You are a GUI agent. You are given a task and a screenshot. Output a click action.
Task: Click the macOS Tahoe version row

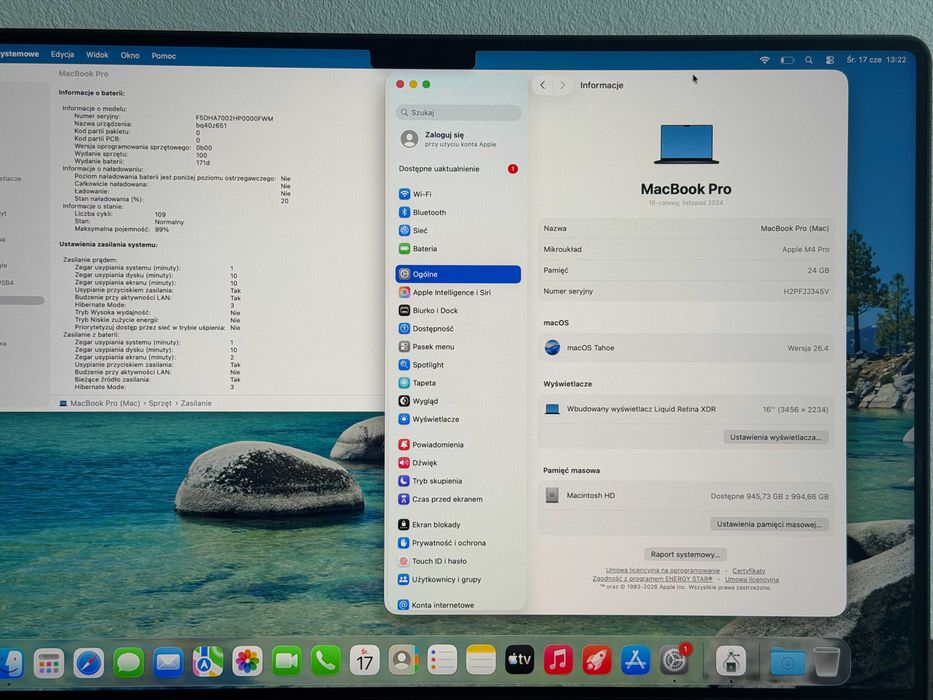point(685,348)
